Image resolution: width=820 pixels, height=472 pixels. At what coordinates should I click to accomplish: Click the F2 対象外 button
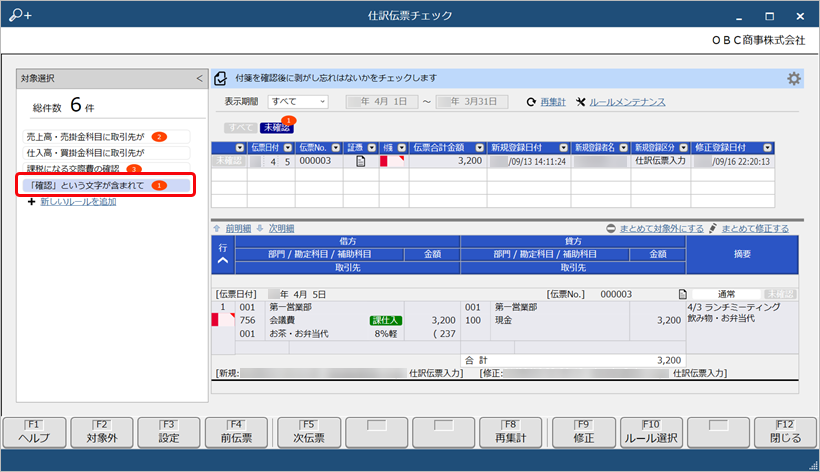pos(101,432)
